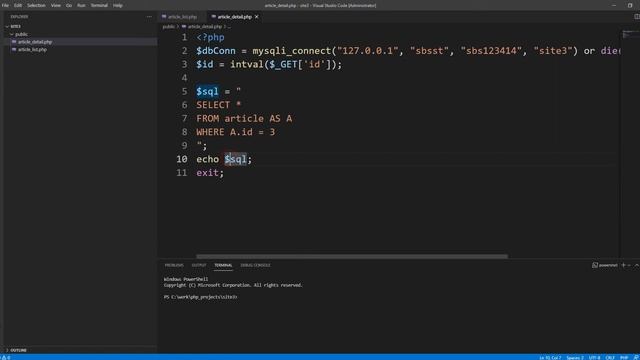This screenshot has height=360, width=640.
Task: Minimize the VS Code window
Action: tap(614, 5)
